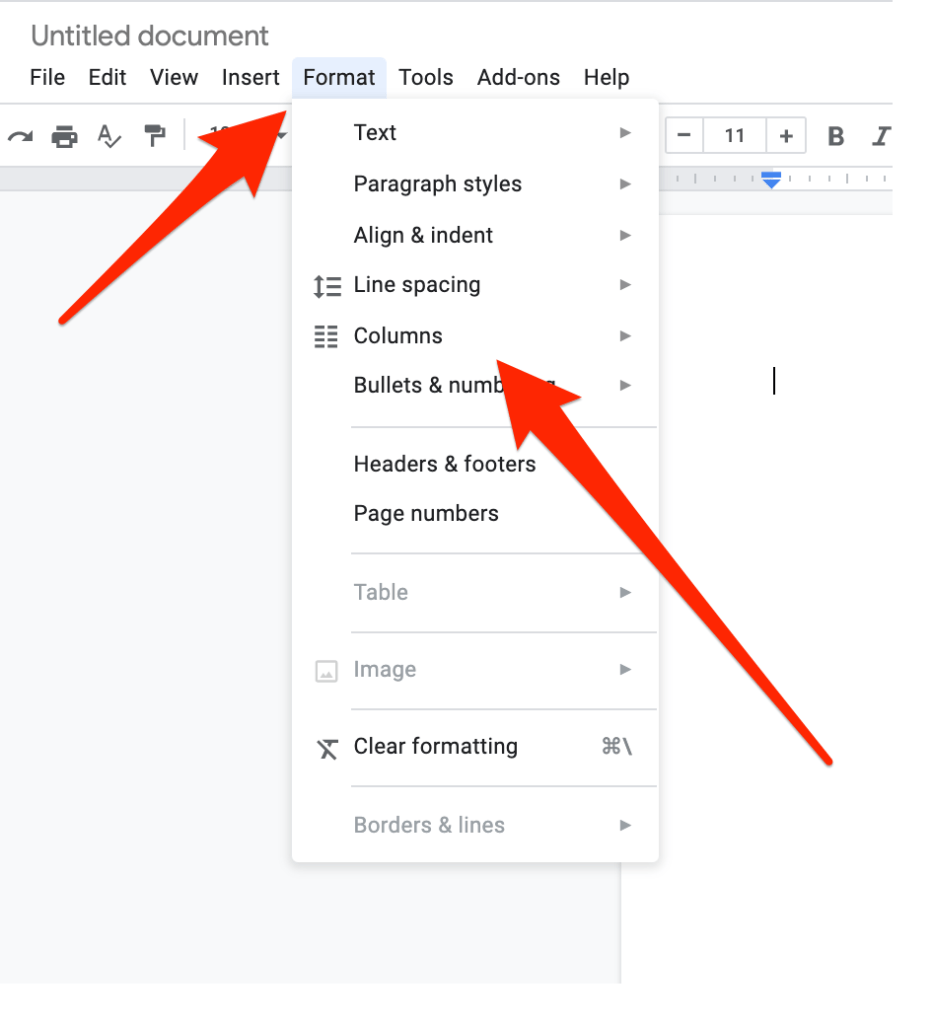The image size is (933, 1024).
Task: Click the Columns icon in the menu
Action: click(325, 336)
